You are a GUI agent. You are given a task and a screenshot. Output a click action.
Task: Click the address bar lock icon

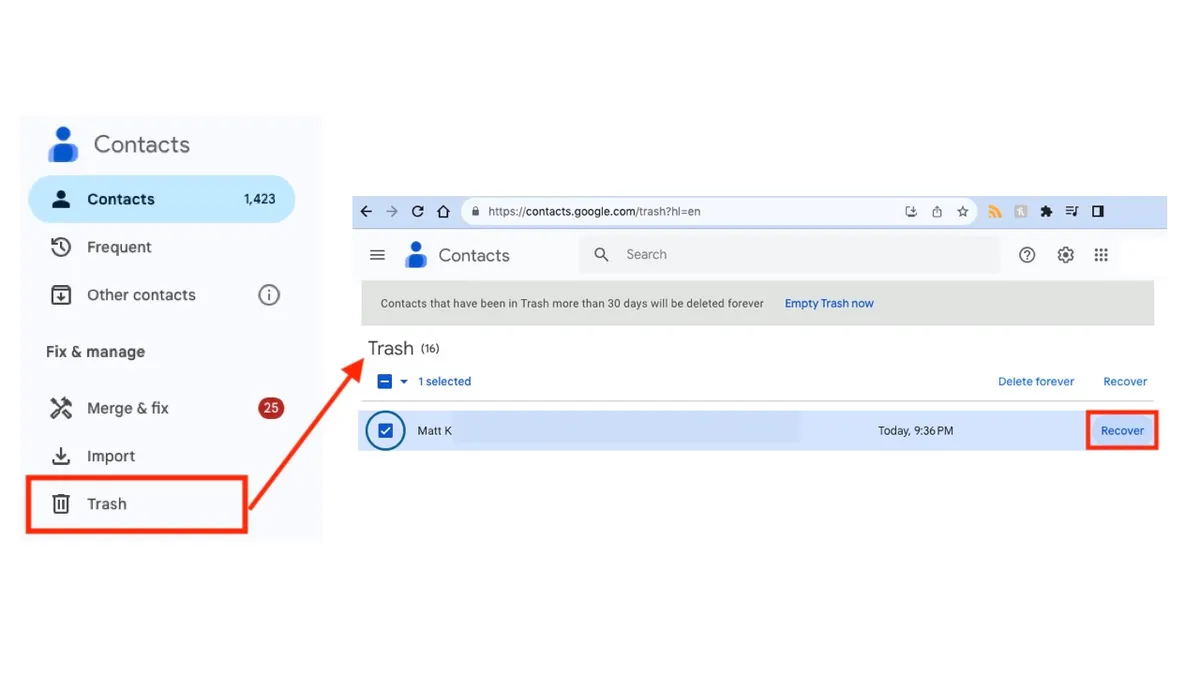[x=476, y=212]
